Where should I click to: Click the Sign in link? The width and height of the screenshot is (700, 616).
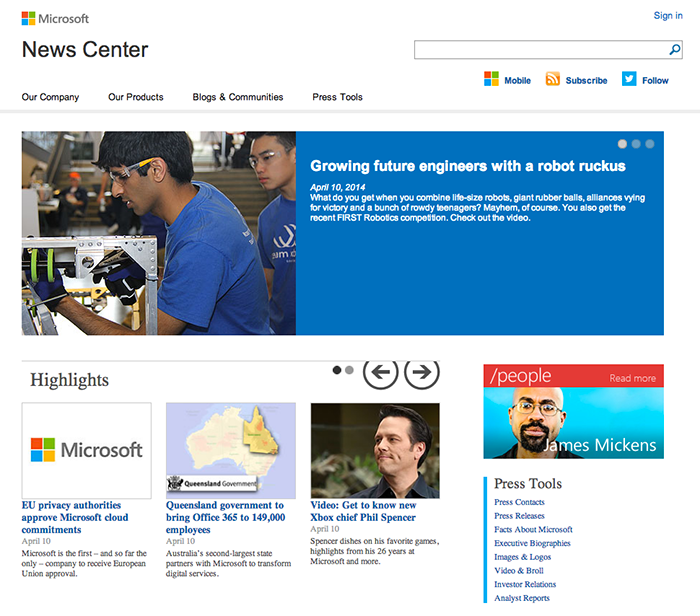pos(668,16)
